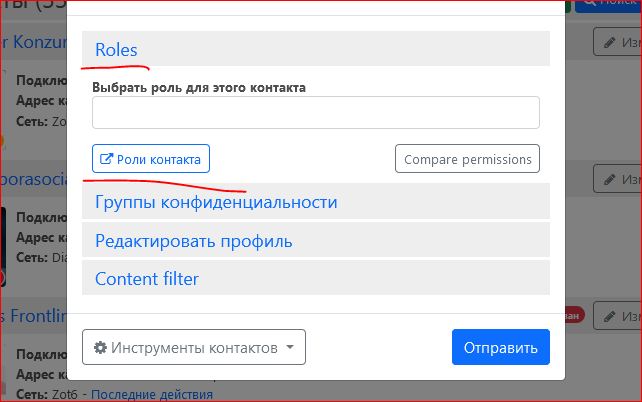Open the Последние действия link

[151, 395]
